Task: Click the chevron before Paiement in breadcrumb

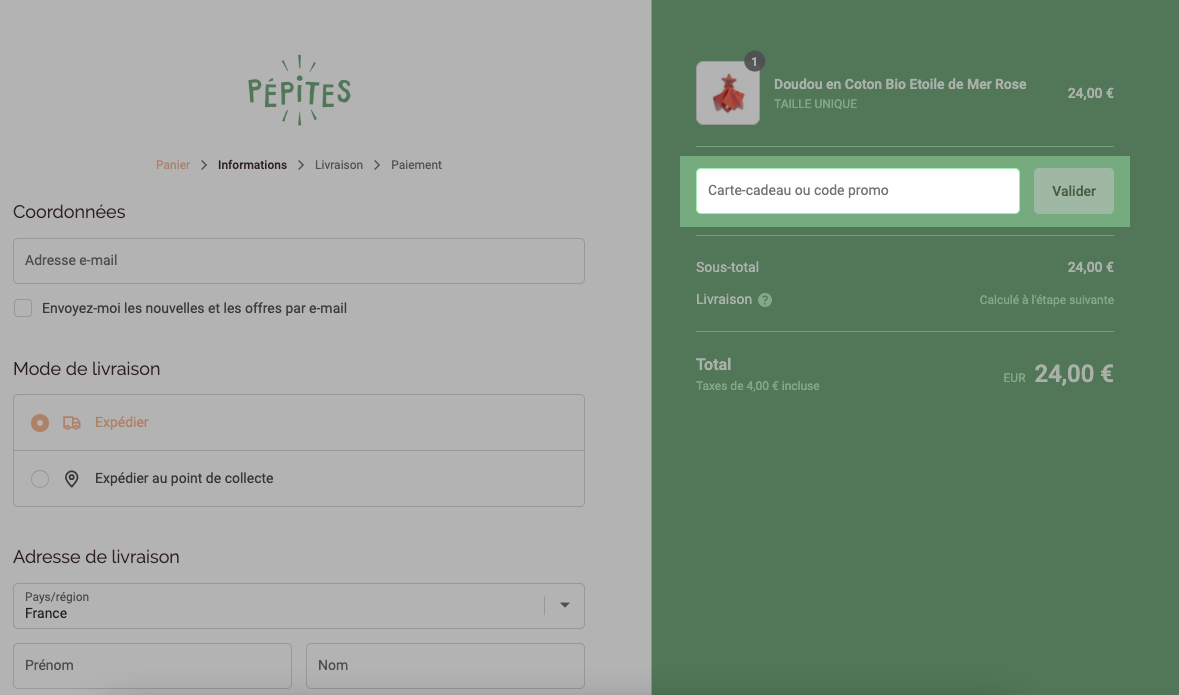Action: (x=377, y=165)
